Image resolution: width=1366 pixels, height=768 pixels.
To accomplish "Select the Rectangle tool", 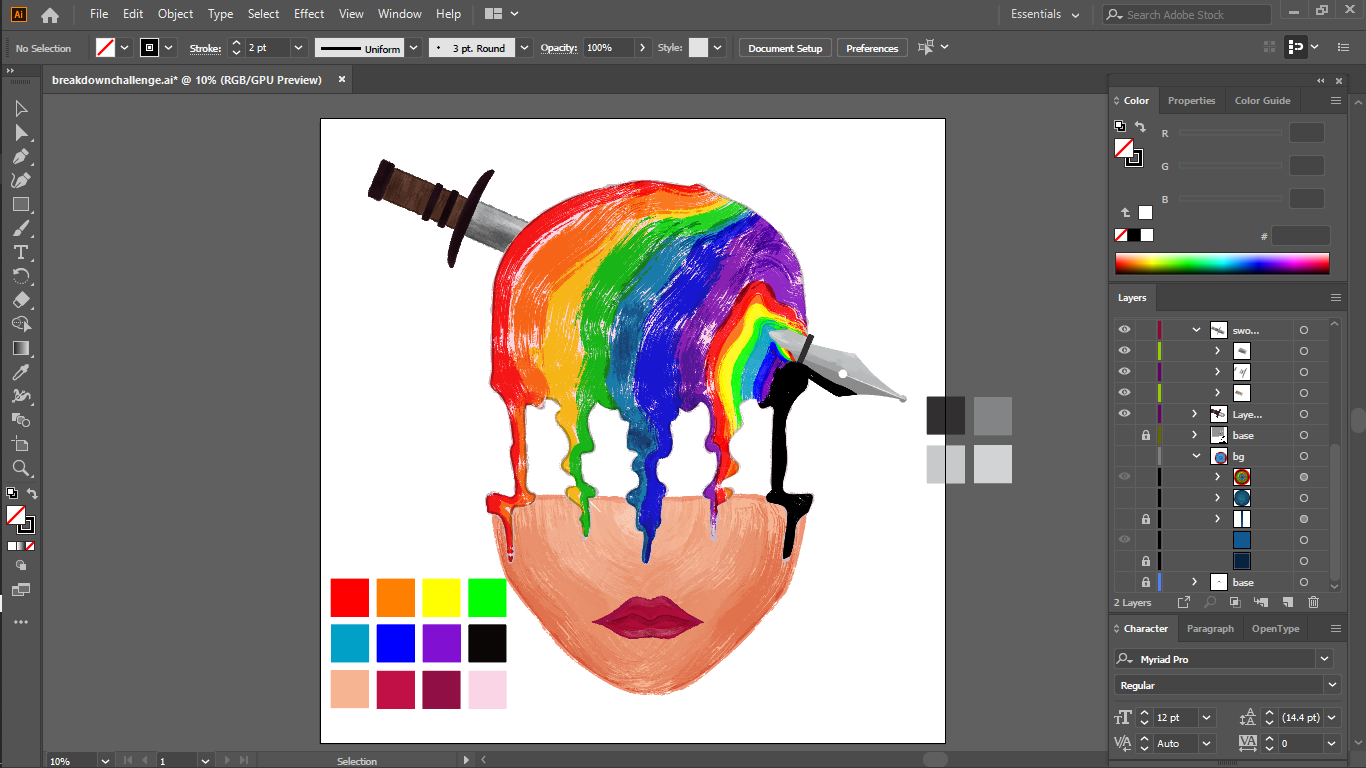I will 21,204.
